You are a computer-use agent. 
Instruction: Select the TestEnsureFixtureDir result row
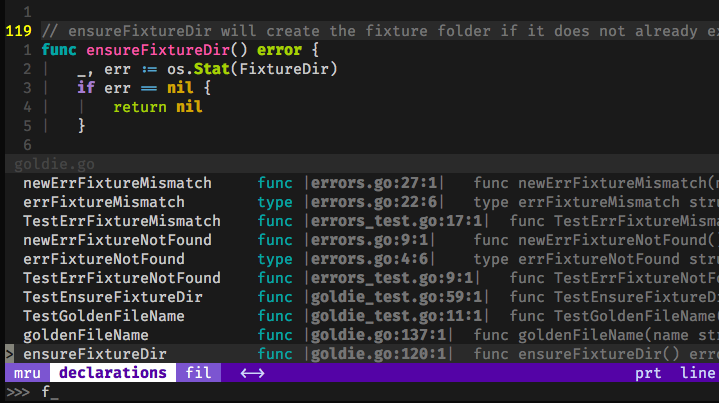pos(113,297)
